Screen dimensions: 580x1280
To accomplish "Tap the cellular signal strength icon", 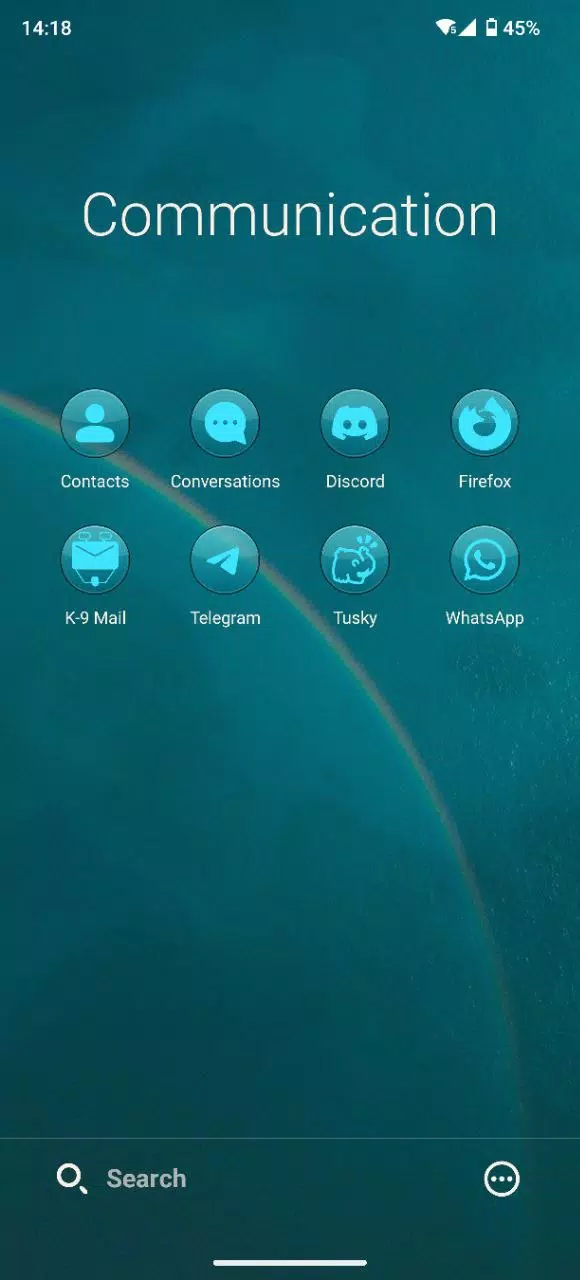I will (467, 28).
